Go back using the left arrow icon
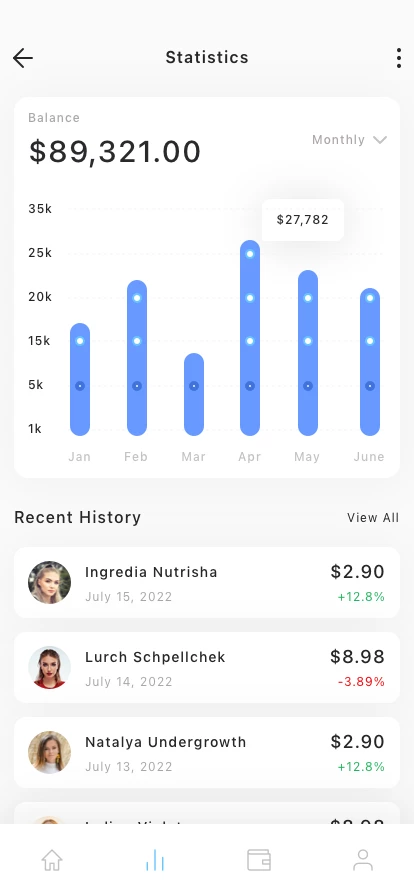Image resolution: width=414 pixels, height=896 pixels. coord(23,58)
